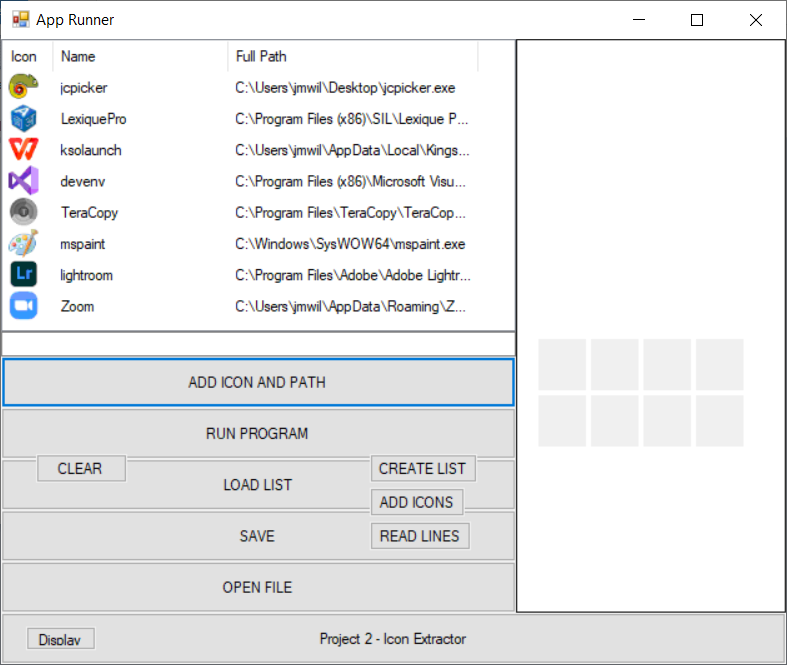Start the selected app with RUN PROGRAM
The image size is (787, 665).
pos(258,434)
